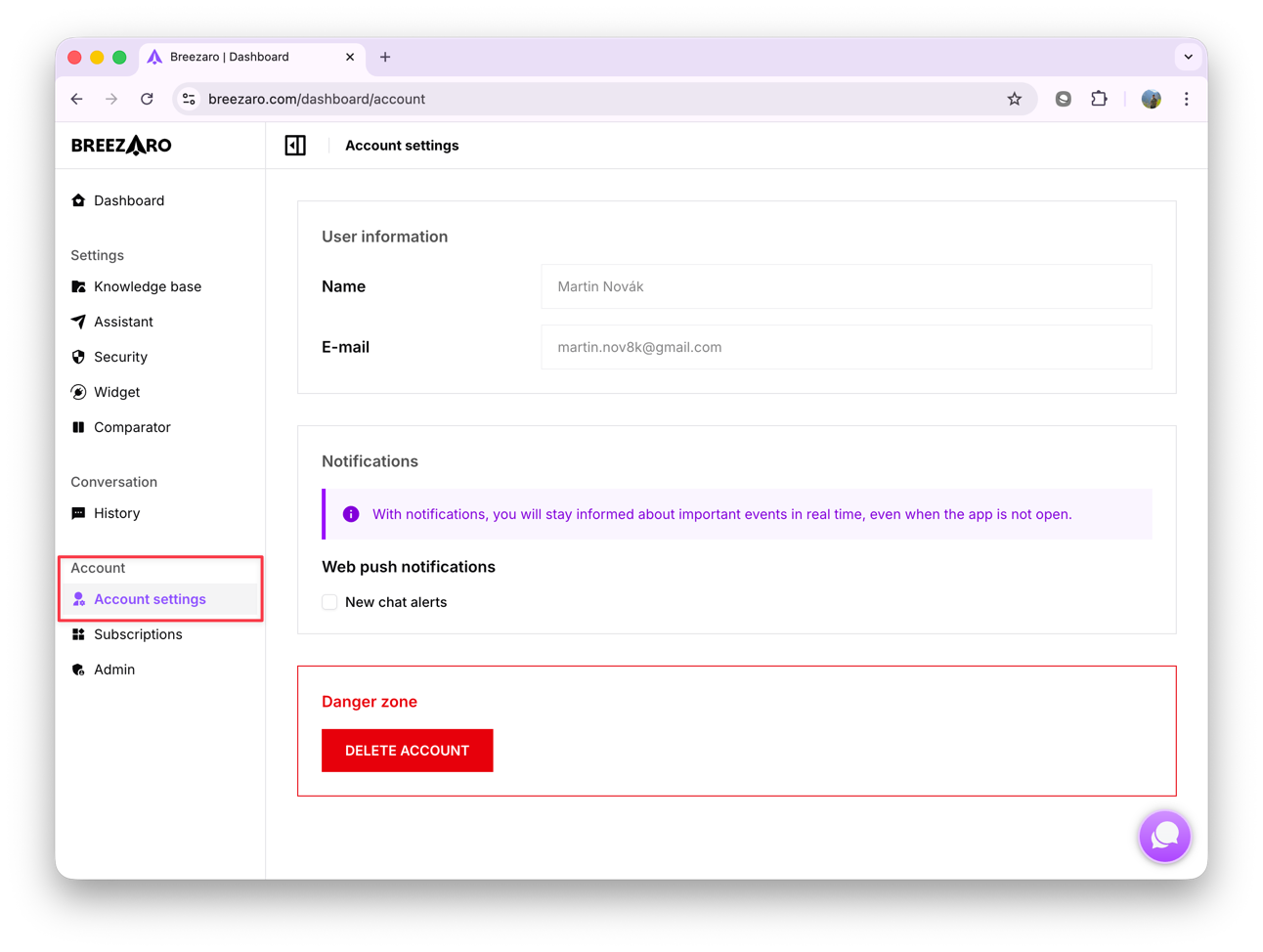Open the Chrome three-dot menu

(x=1186, y=99)
